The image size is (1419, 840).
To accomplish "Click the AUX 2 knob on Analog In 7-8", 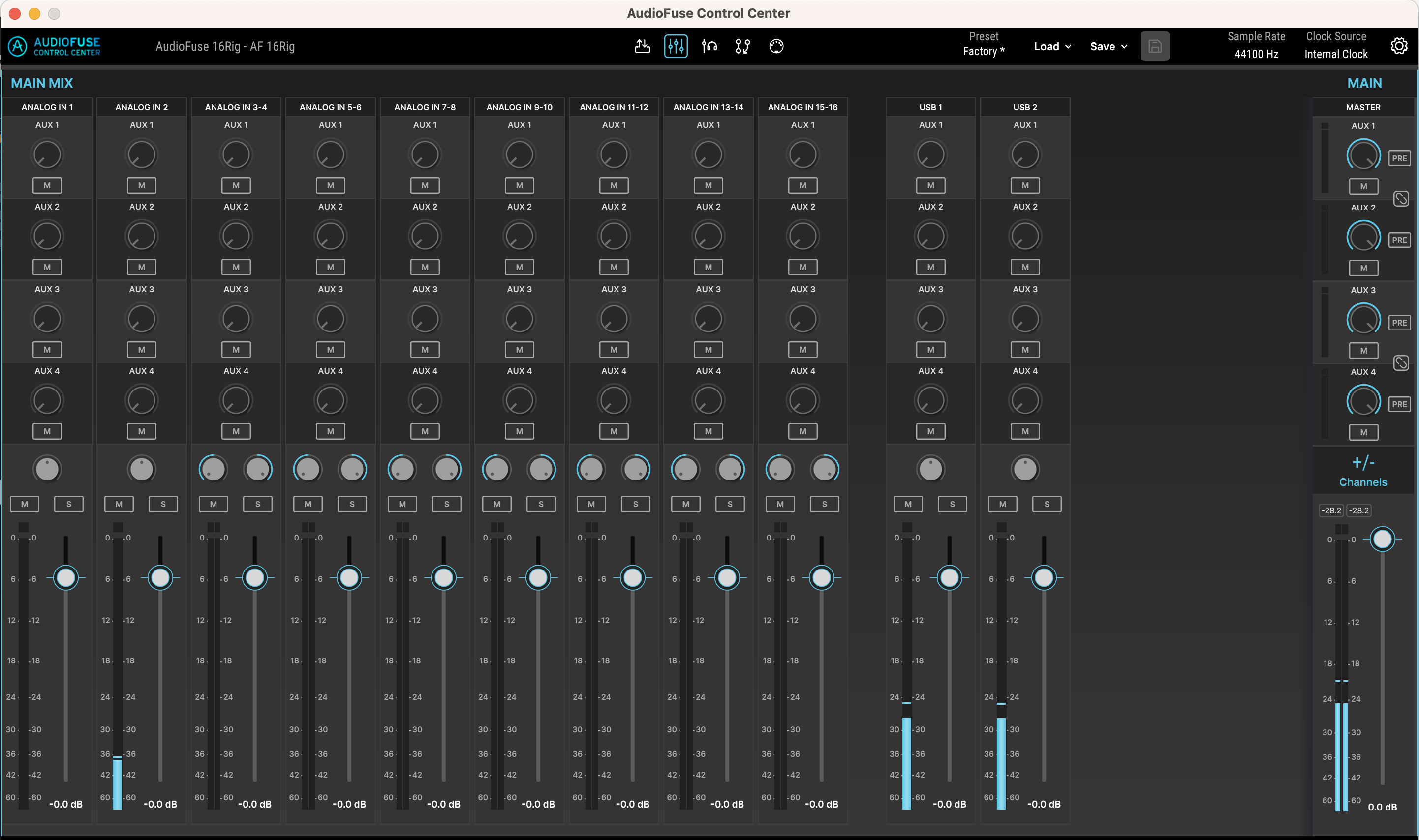I will [x=425, y=236].
